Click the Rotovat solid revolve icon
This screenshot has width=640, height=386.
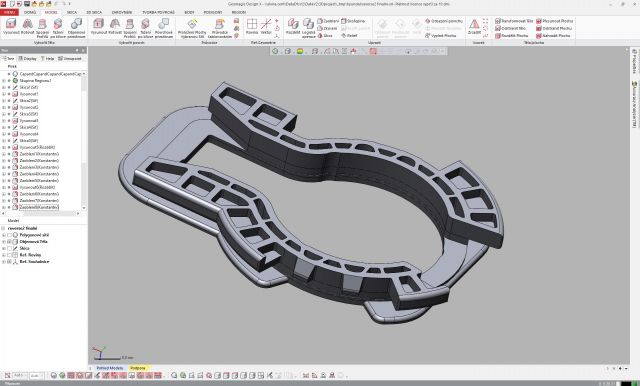click(x=28, y=27)
